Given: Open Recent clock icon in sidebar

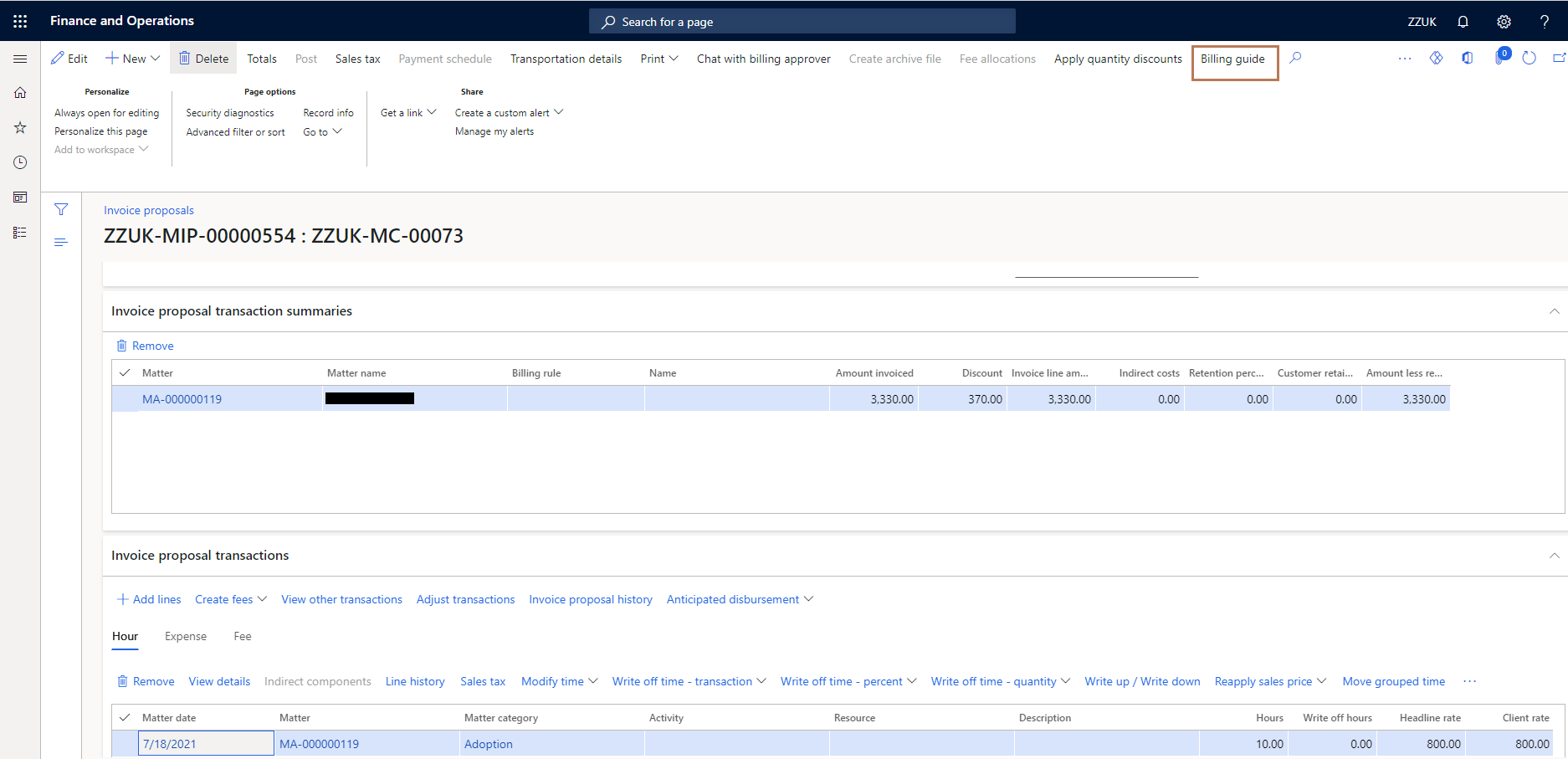Looking at the screenshot, I should [20, 162].
